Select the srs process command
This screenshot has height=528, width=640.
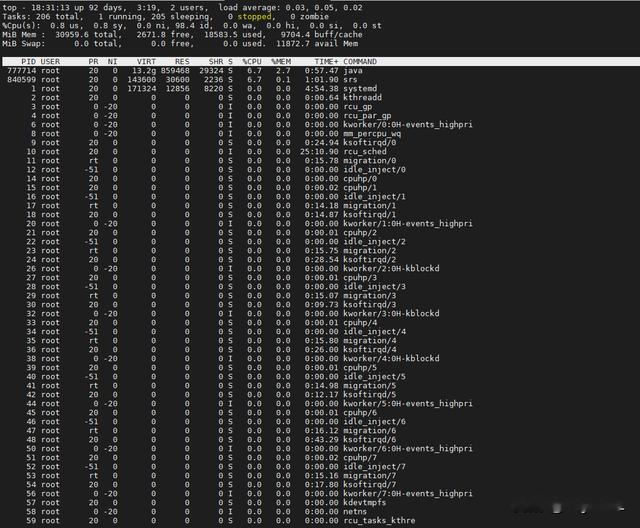pyautogui.click(x=350, y=80)
